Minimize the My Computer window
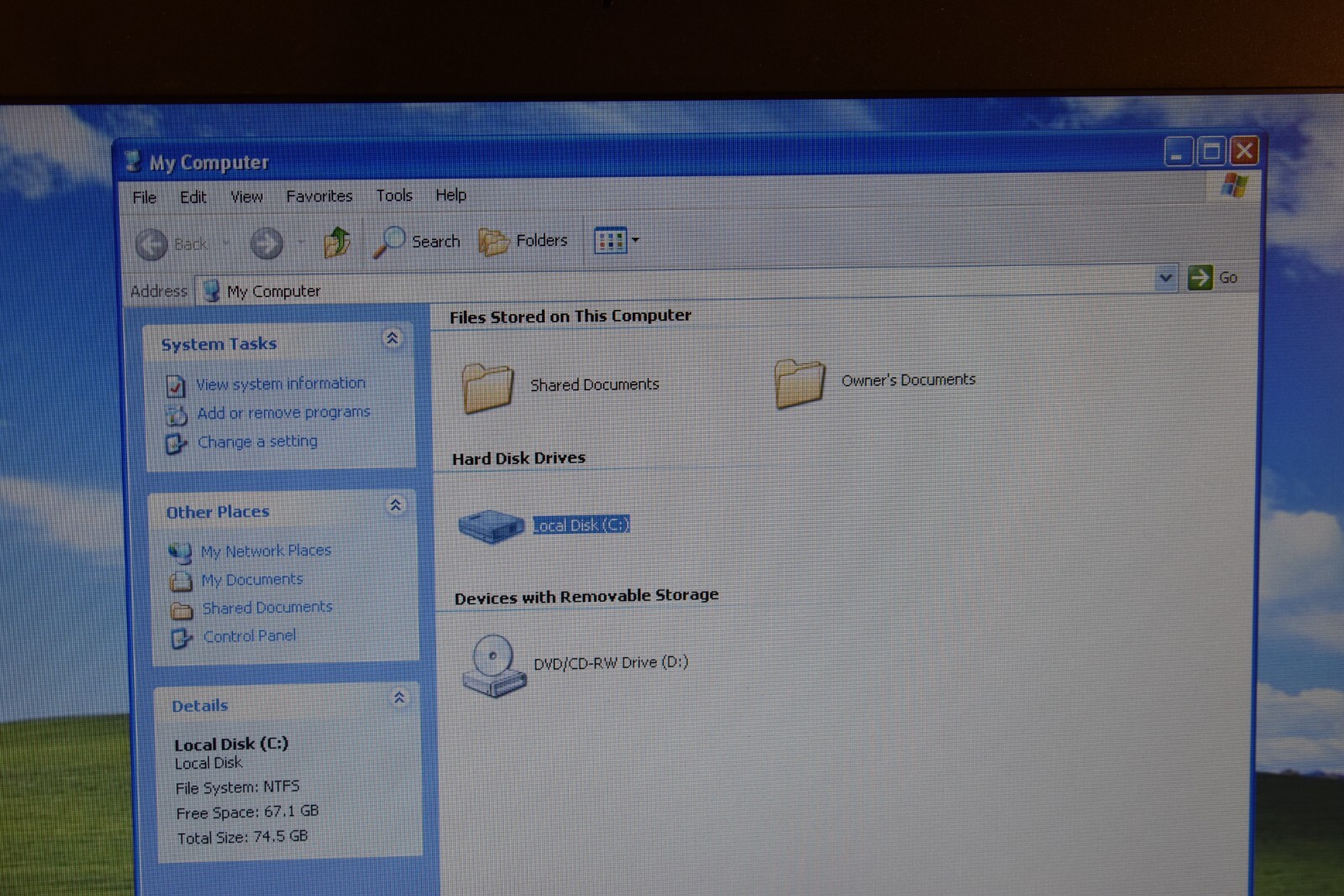The height and width of the screenshot is (896, 1344). 1178,152
